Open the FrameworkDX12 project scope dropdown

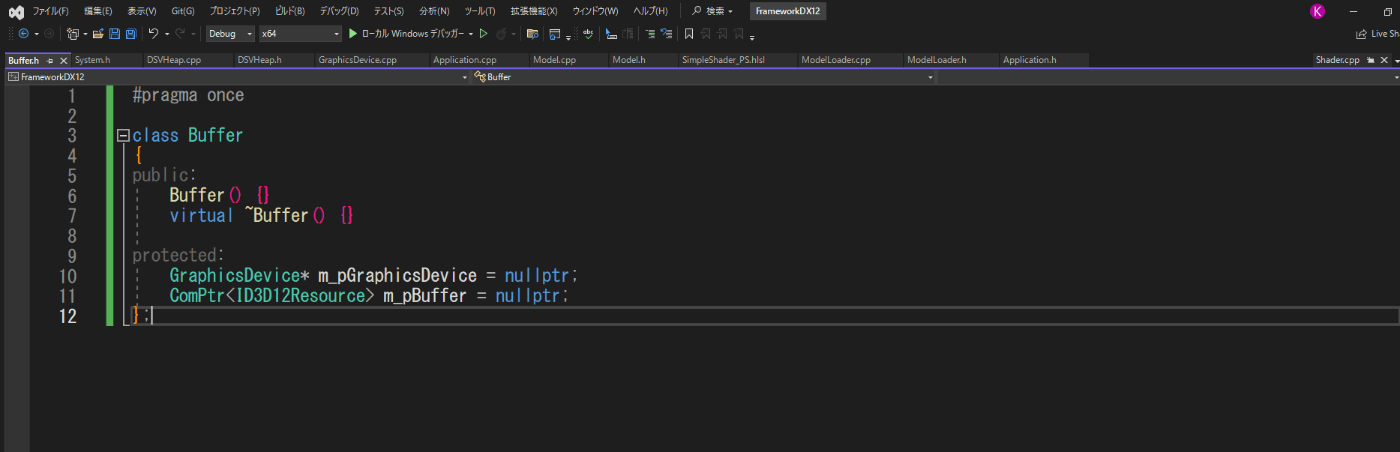(237, 76)
